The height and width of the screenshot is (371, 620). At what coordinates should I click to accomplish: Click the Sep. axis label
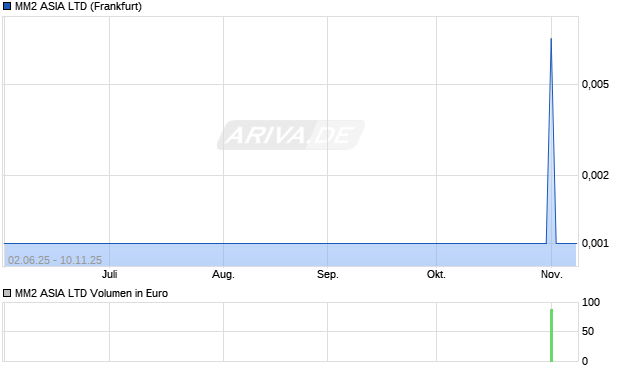pyautogui.click(x=328, y=274)
